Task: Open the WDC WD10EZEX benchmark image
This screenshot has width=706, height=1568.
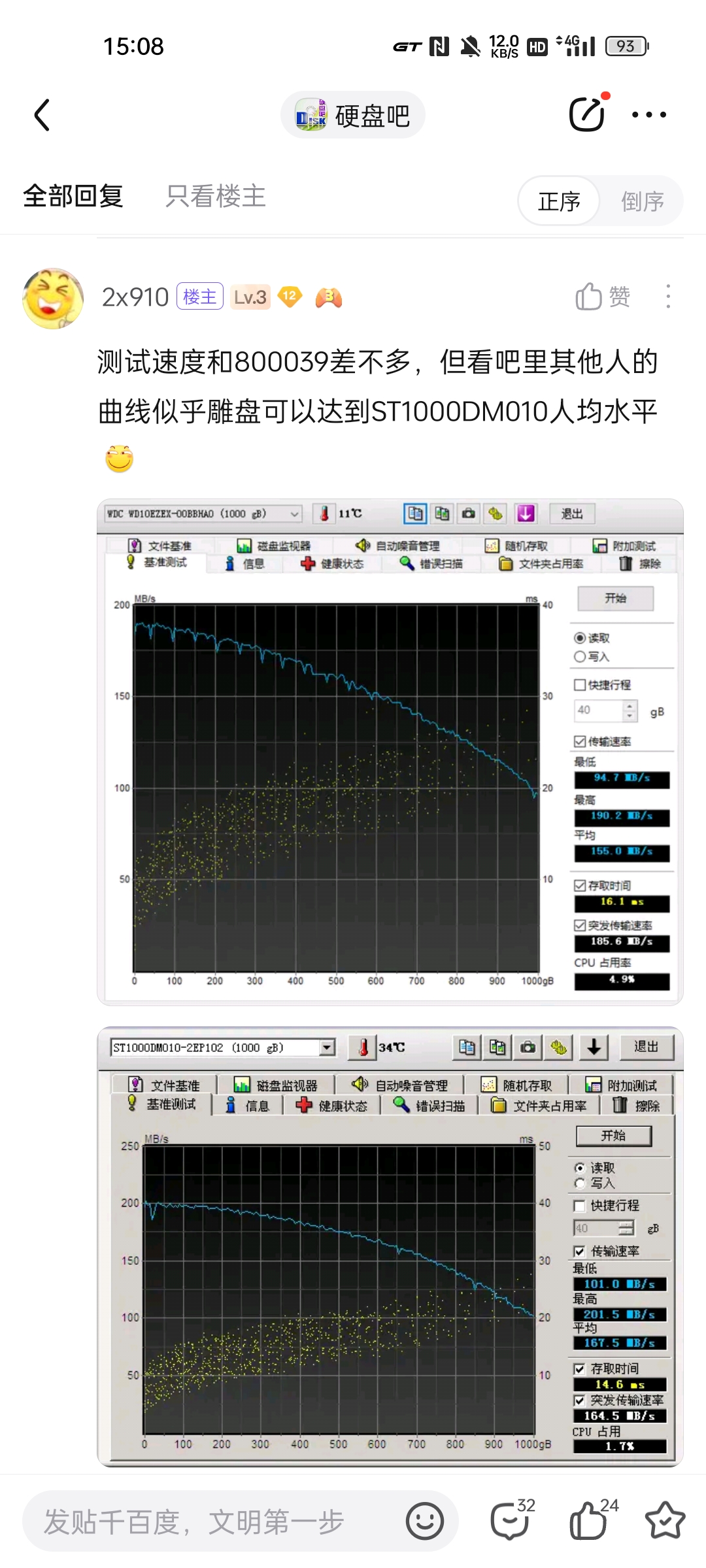Action: [x=390, y=752]
